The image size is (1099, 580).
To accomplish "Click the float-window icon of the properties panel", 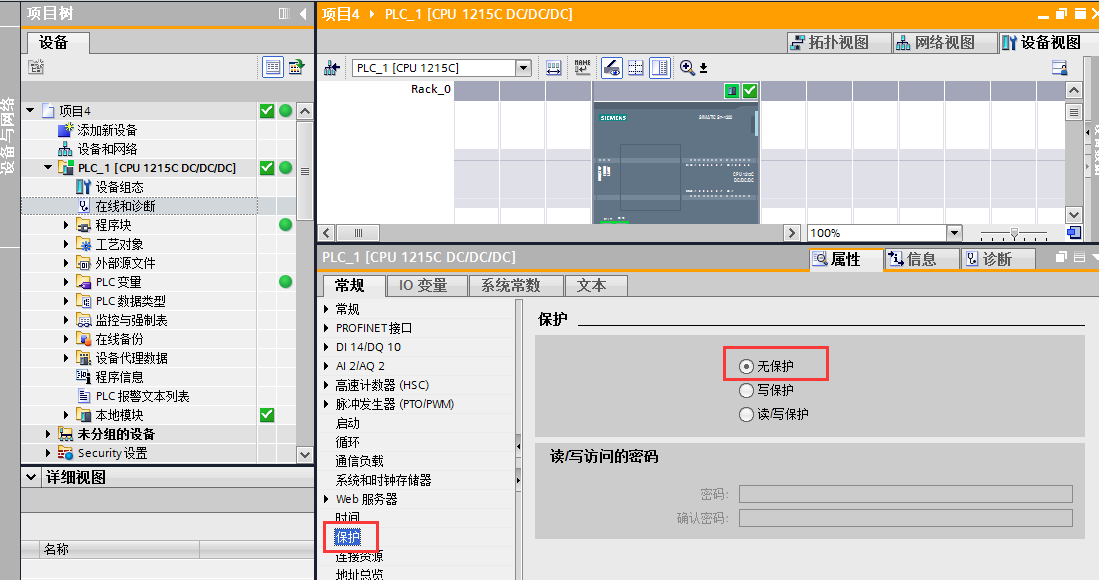I will [x=1061, y=257].
